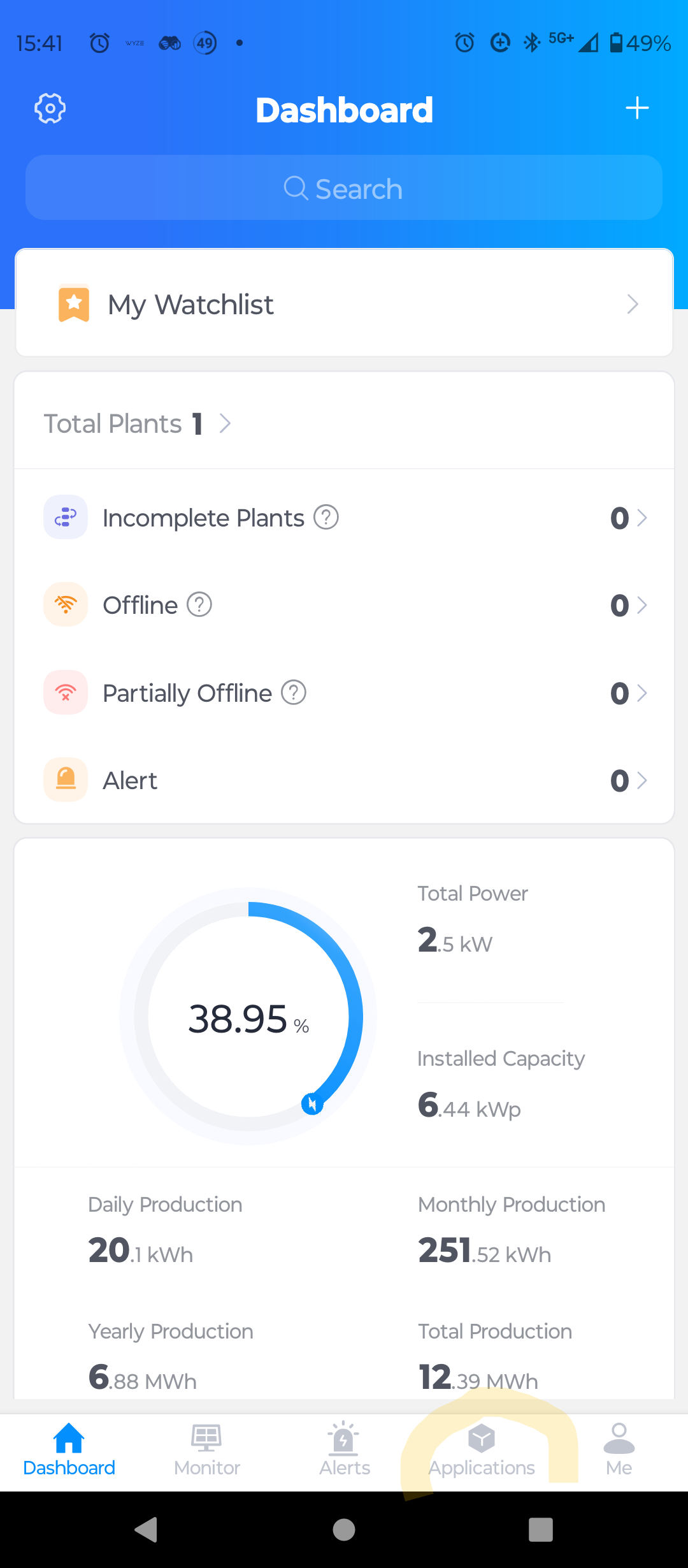Show help for Partially Offline
The height and width of the screenshot is (1568, 688).
coord(294,692)
